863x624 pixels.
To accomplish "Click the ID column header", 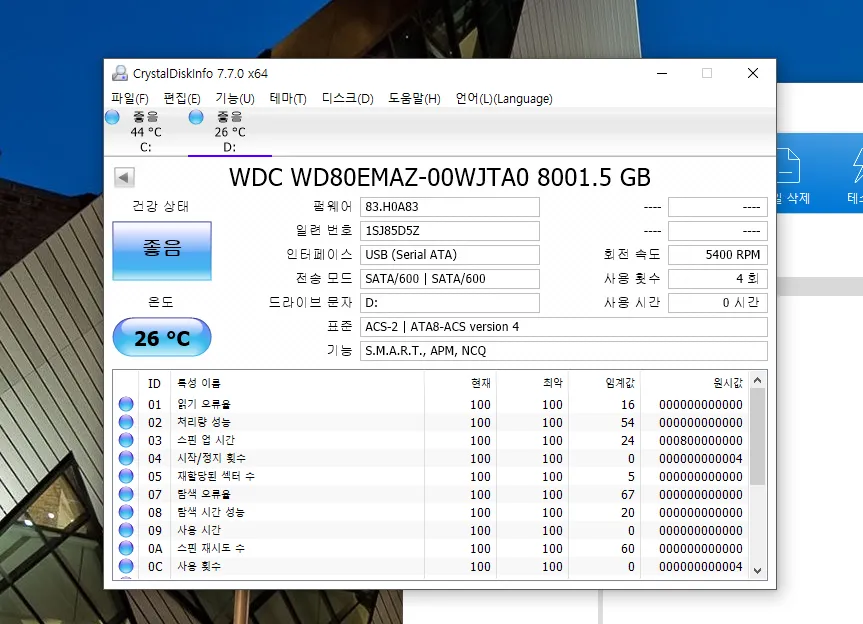I will (x=154, y=384).
